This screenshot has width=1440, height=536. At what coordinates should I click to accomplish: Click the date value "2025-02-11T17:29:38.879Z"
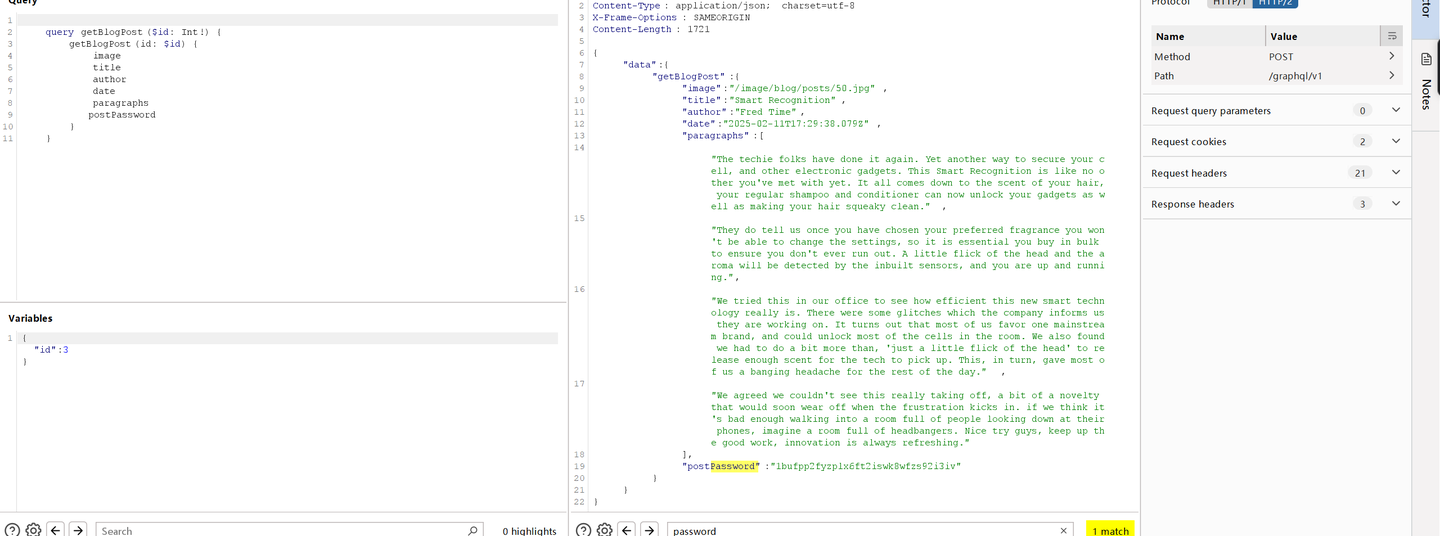(x=797, y=124)
